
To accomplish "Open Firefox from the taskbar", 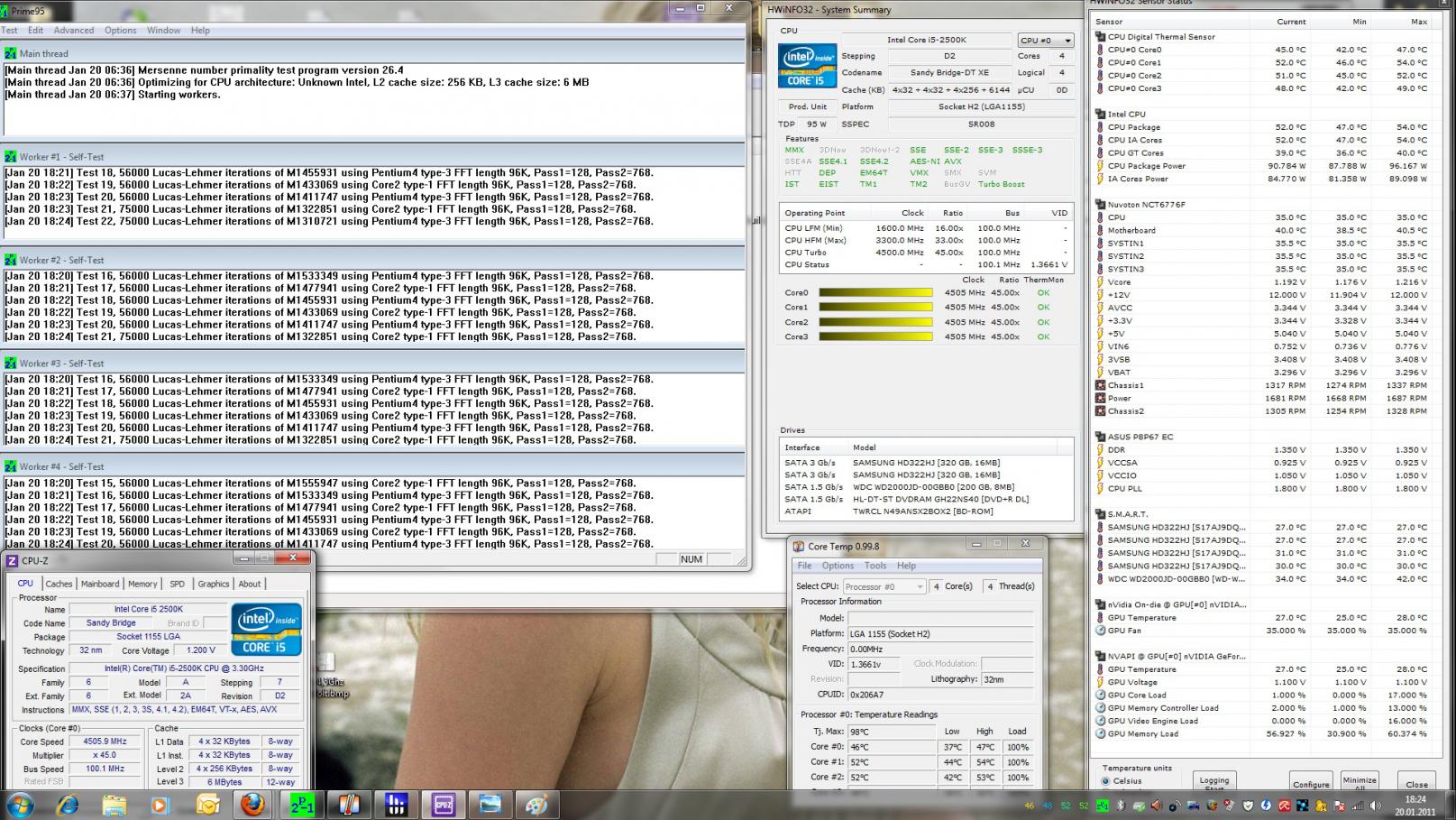I will tap(253, 805).
